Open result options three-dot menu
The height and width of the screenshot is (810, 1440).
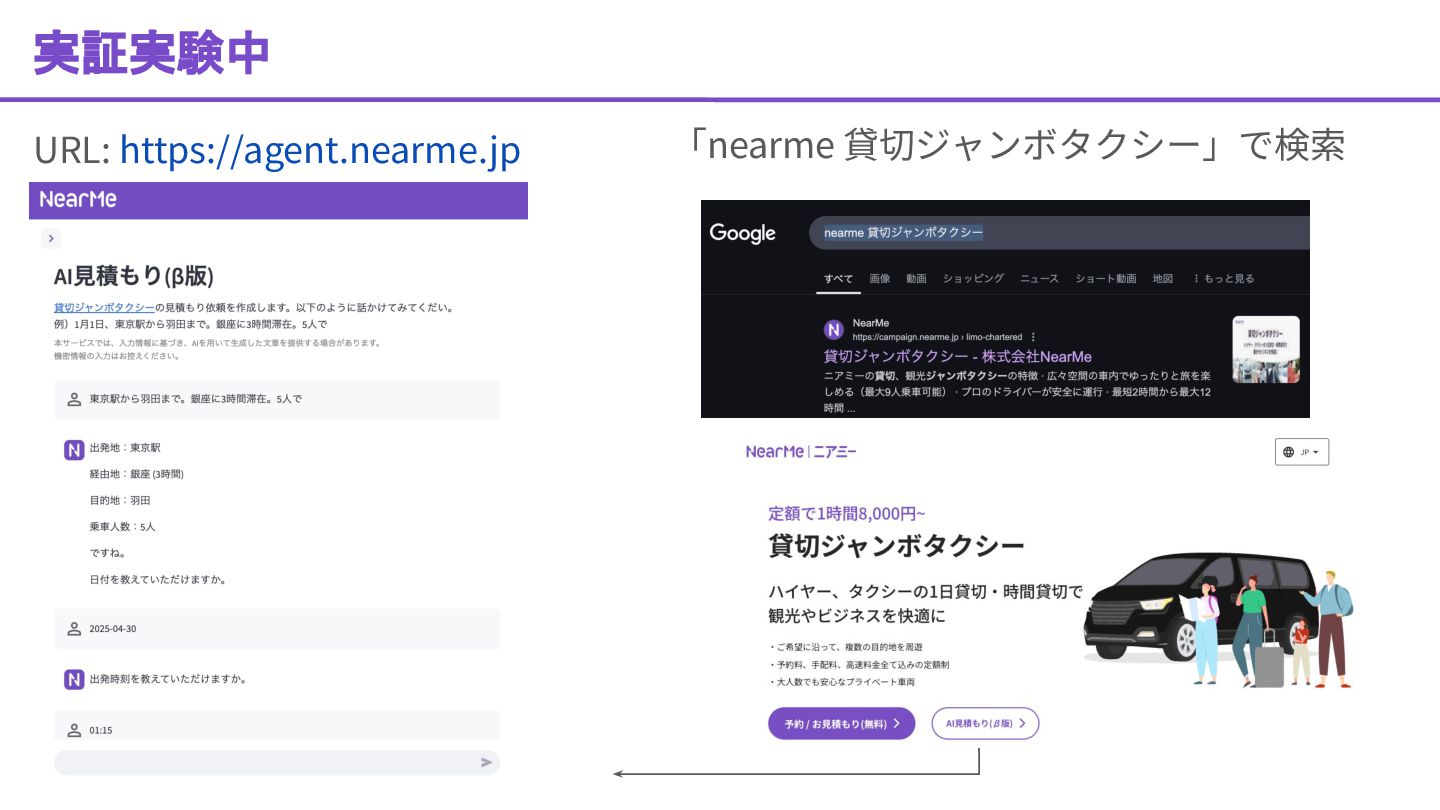[1033, 337]
